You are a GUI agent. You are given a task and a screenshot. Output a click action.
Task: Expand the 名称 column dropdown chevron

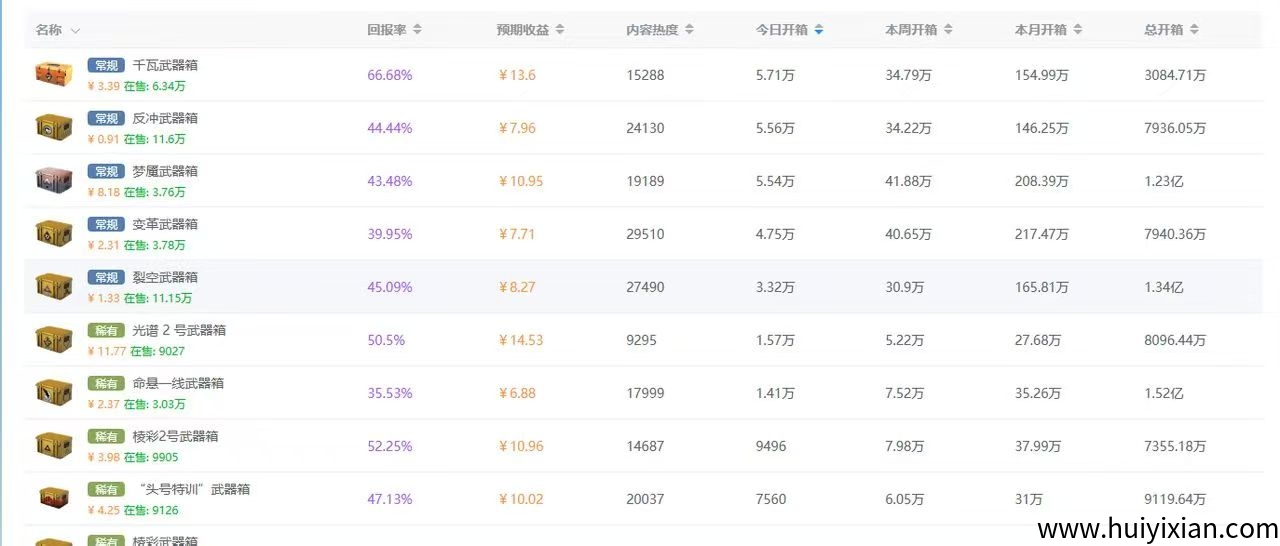pyautogui.click(x=76, y=31)
